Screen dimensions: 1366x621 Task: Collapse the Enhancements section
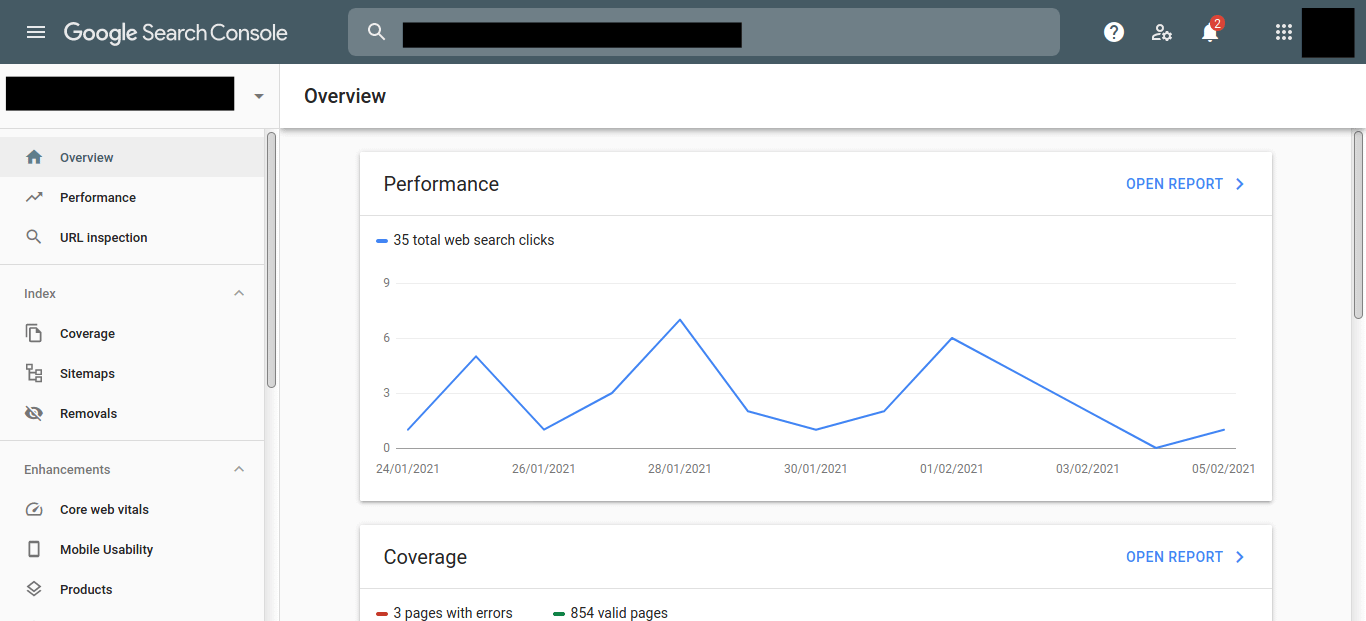[239, 469]
